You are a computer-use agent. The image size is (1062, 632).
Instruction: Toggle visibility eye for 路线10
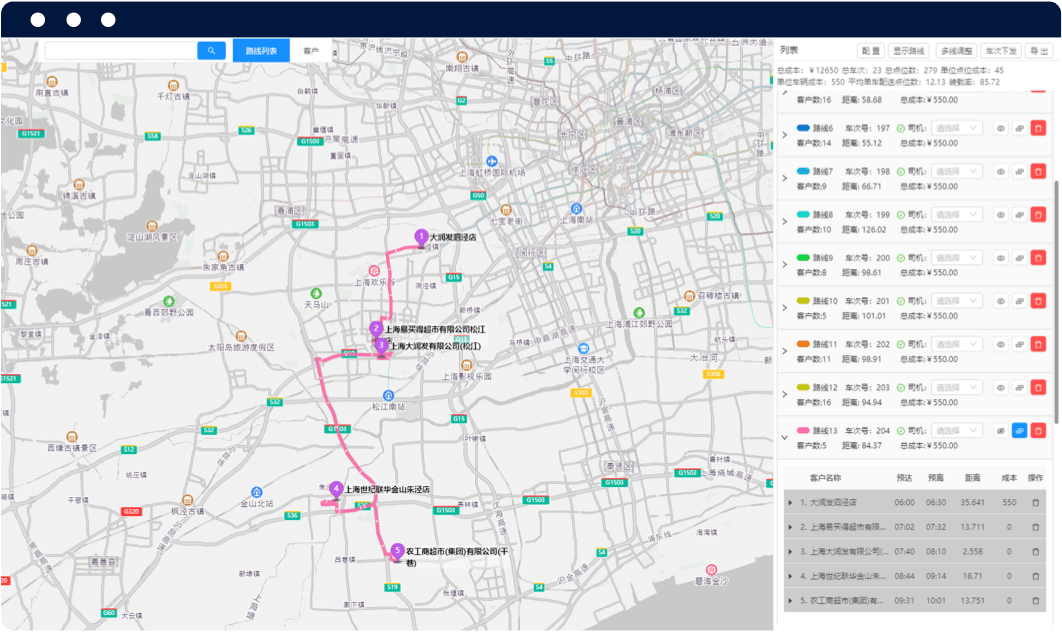coord(1000,301)
